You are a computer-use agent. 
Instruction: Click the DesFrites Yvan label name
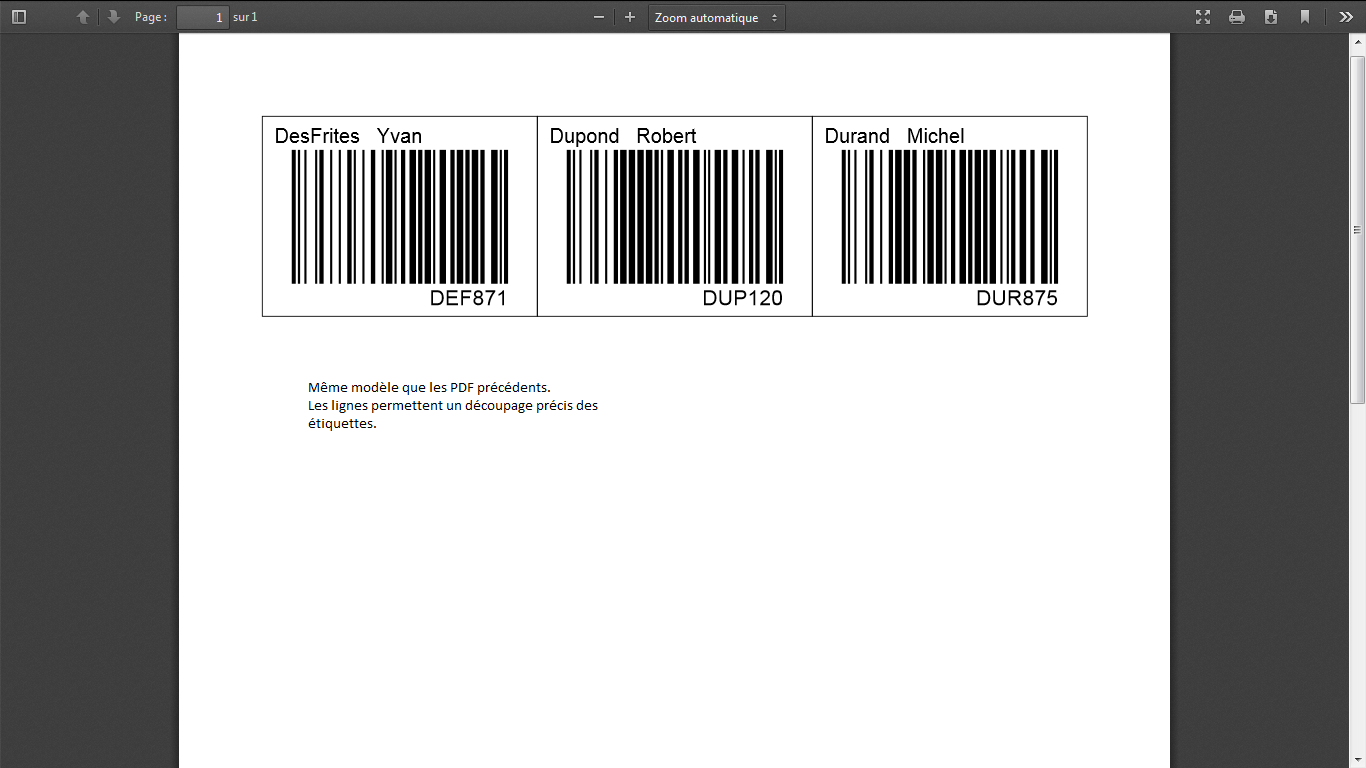(x=348, y=136)
